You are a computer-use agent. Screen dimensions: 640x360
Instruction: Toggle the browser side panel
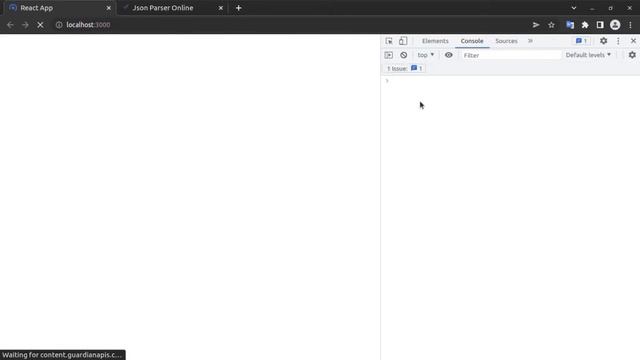click(x=600, y=25)
